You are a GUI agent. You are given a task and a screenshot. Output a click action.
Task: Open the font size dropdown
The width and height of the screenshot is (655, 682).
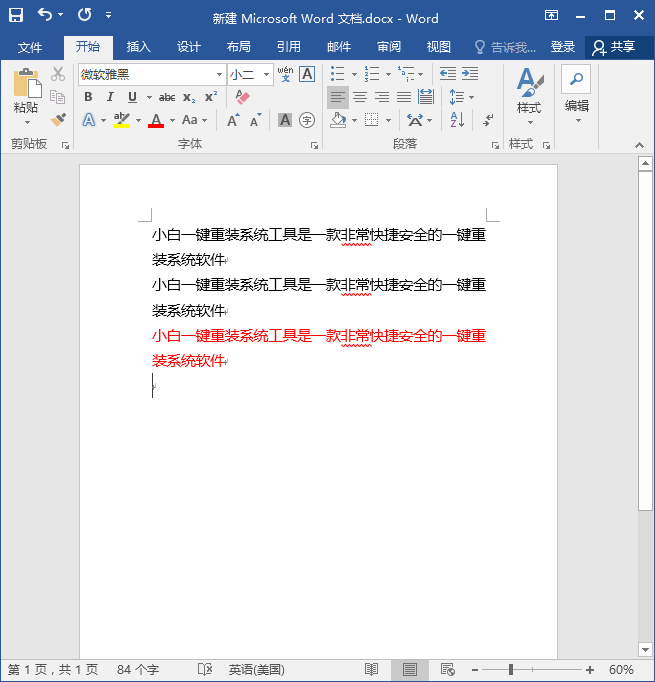click(266, 75)
